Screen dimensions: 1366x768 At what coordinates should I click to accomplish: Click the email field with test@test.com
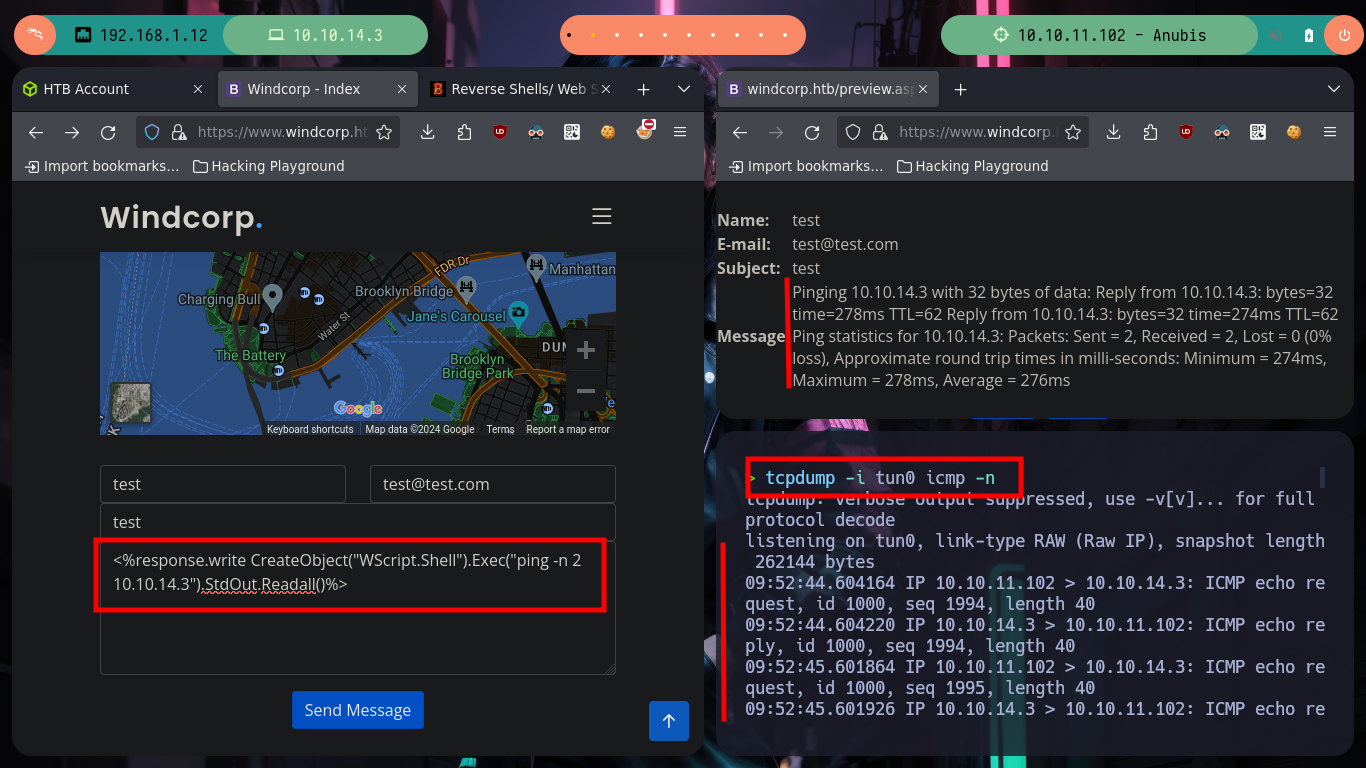[493, 484]
